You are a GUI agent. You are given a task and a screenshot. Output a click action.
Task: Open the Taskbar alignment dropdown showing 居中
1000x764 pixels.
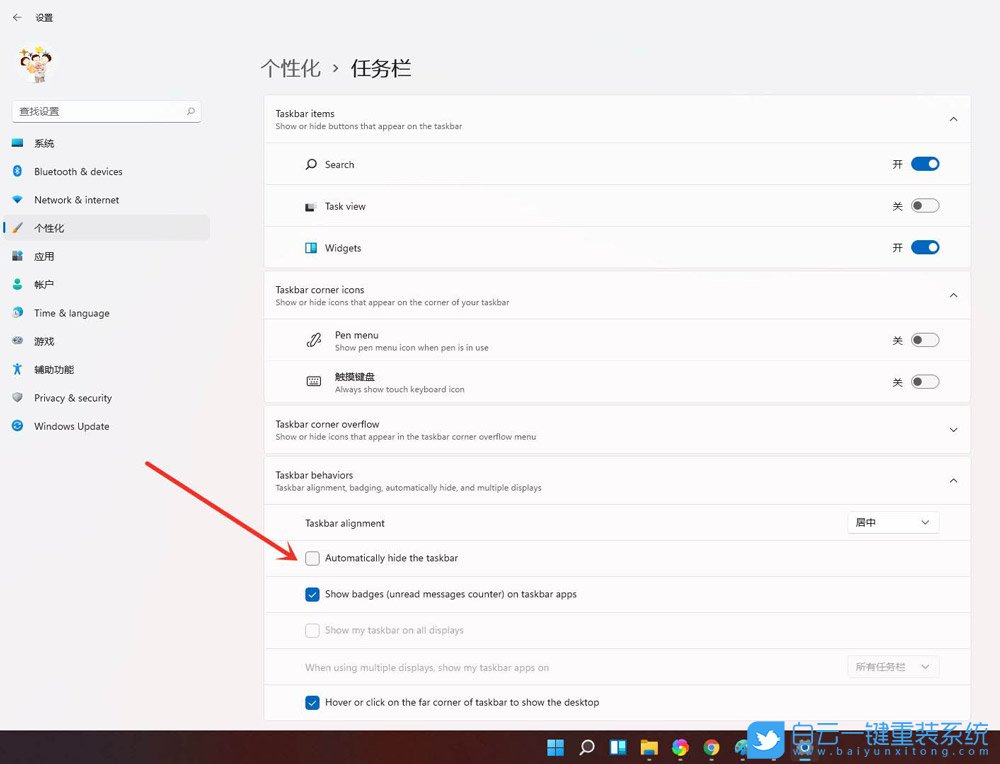892,522
